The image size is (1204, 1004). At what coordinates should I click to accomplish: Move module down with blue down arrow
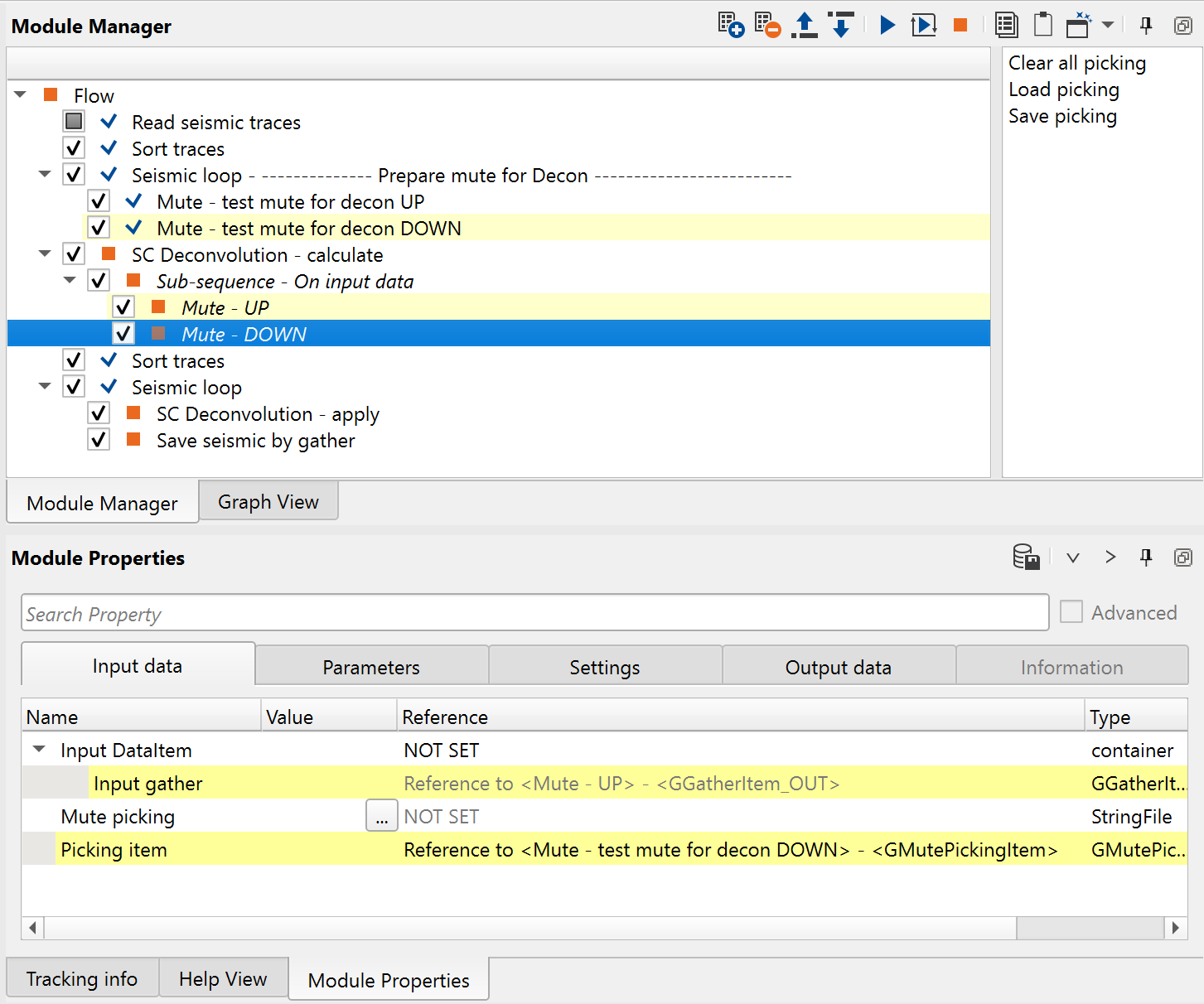click(x=841, y=25)
